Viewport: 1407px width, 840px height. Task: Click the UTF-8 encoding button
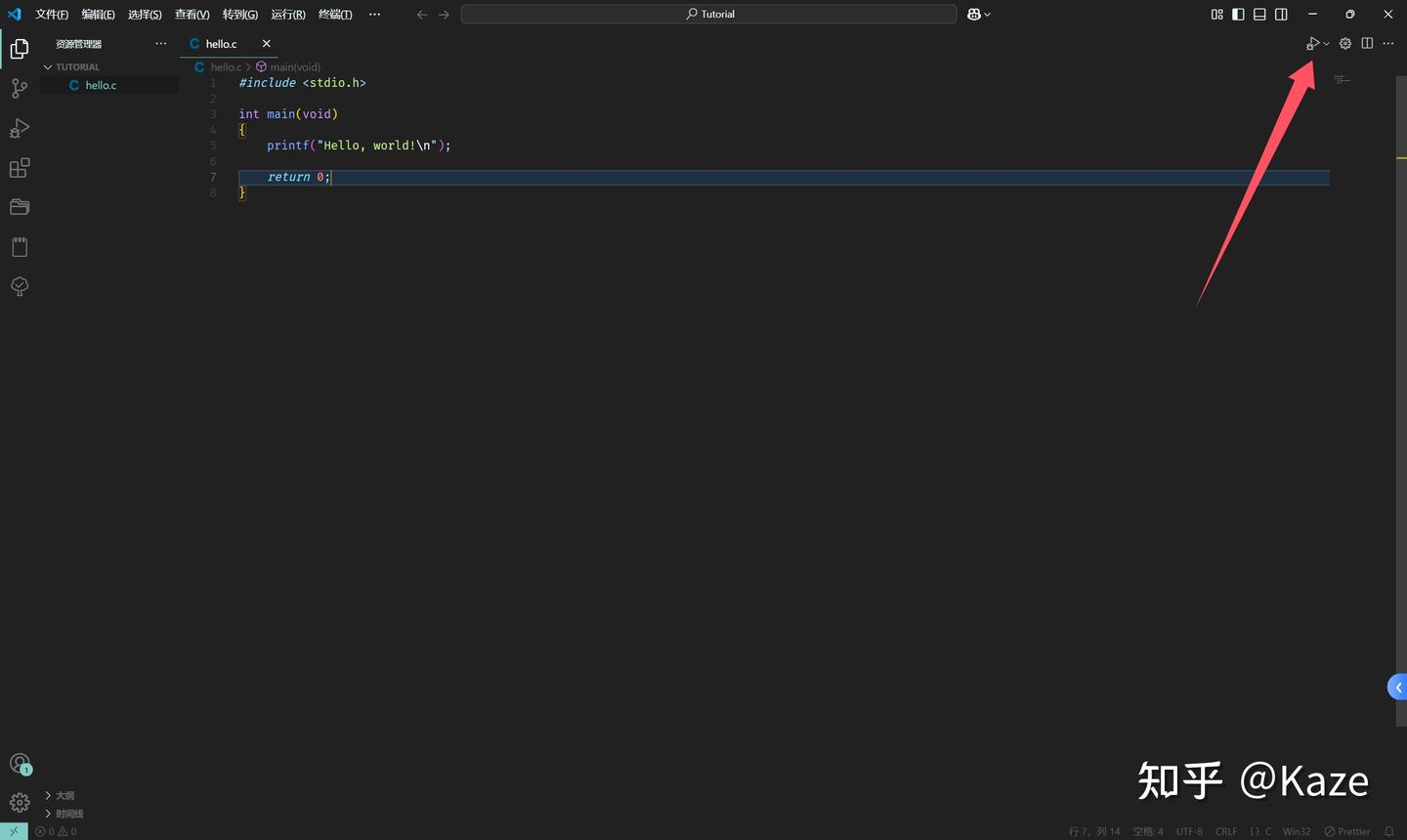[1188, 831]
